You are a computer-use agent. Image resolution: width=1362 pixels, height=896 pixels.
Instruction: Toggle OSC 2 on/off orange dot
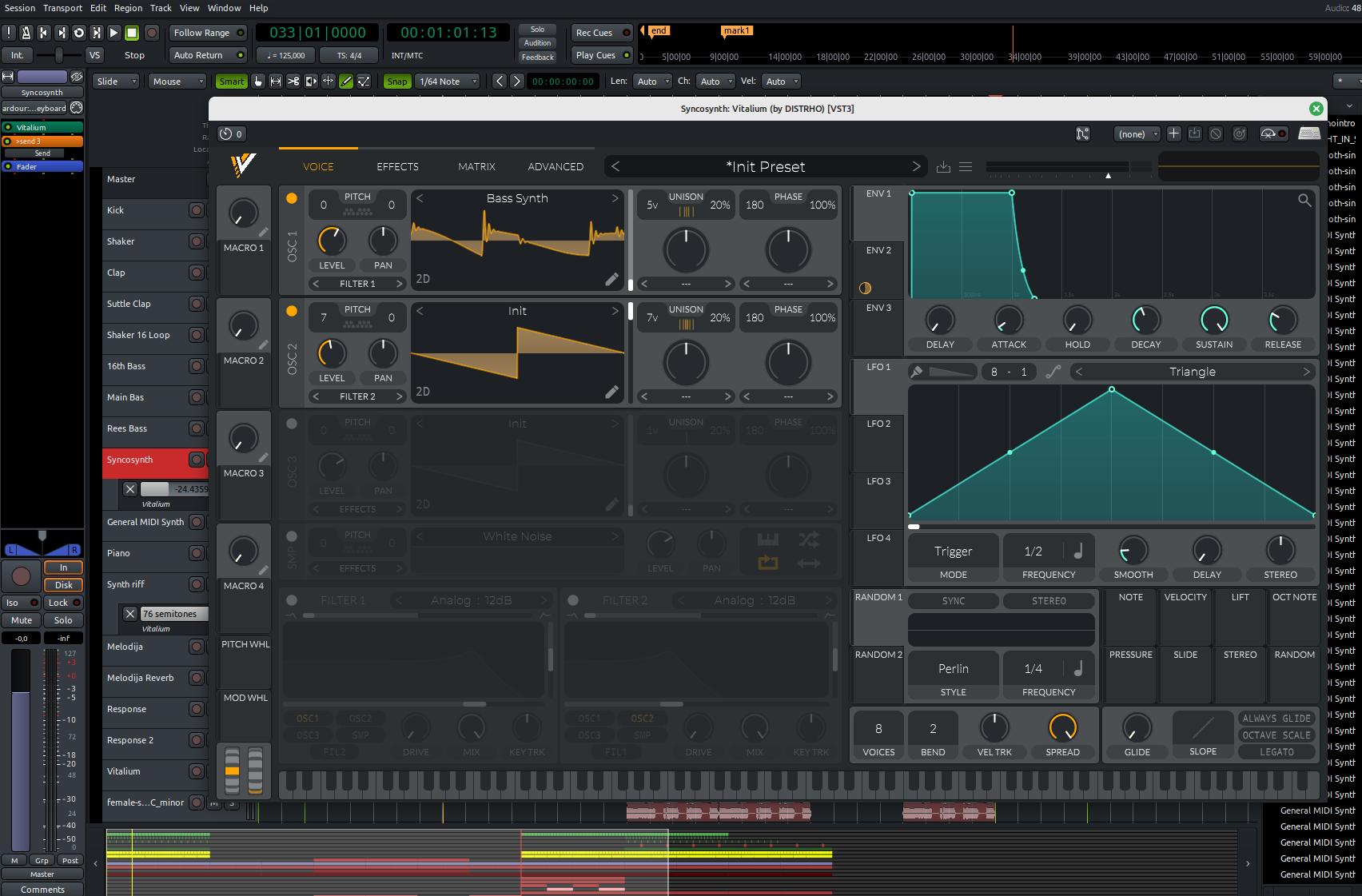pyautogui.click(x=292, y=311)
